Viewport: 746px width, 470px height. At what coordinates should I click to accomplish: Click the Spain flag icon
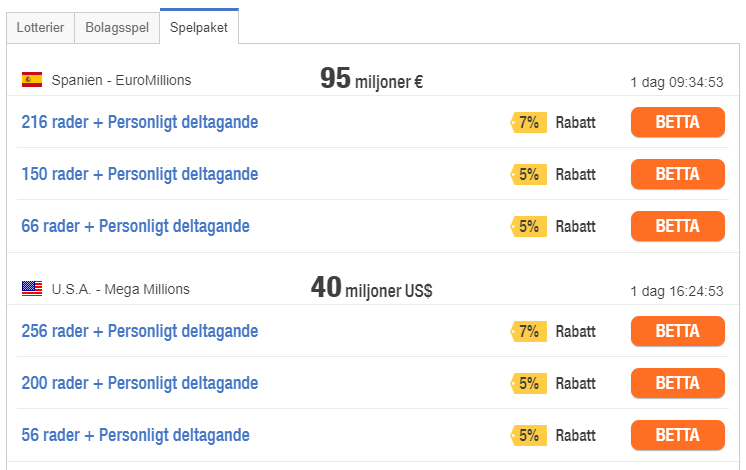(x=32, y=79)
